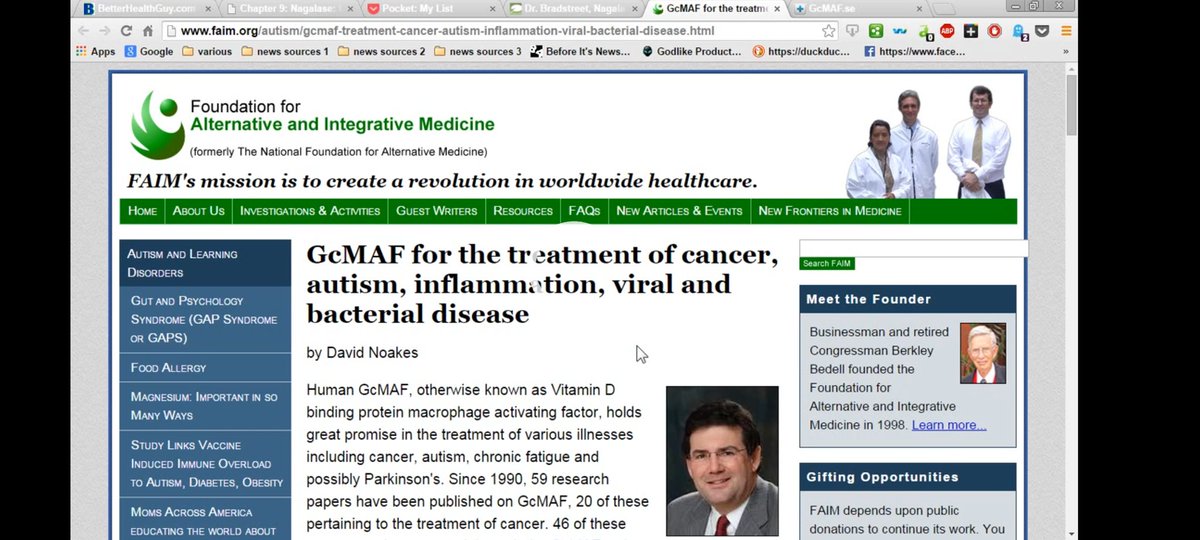Click the Search FAIM button
The width and height of the screenshot is (1200, 540).
[827, 264]
